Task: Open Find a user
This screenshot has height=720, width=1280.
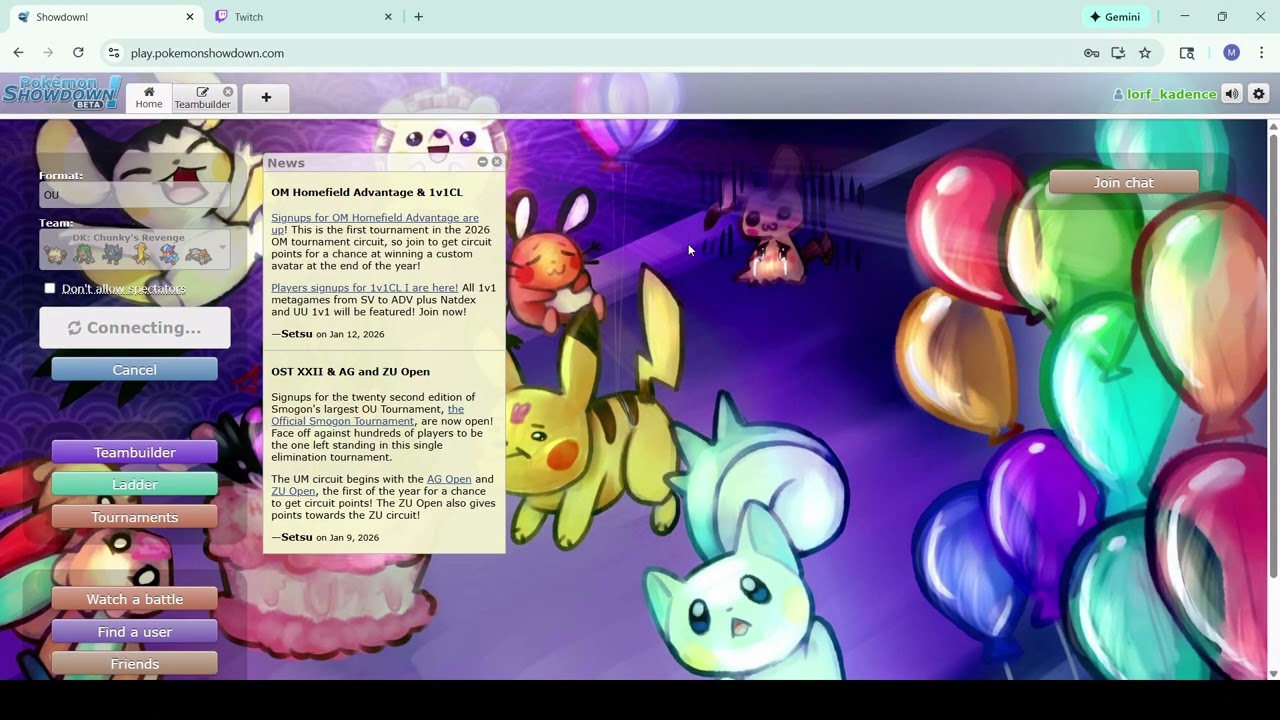Action: (x=134, y=632)
